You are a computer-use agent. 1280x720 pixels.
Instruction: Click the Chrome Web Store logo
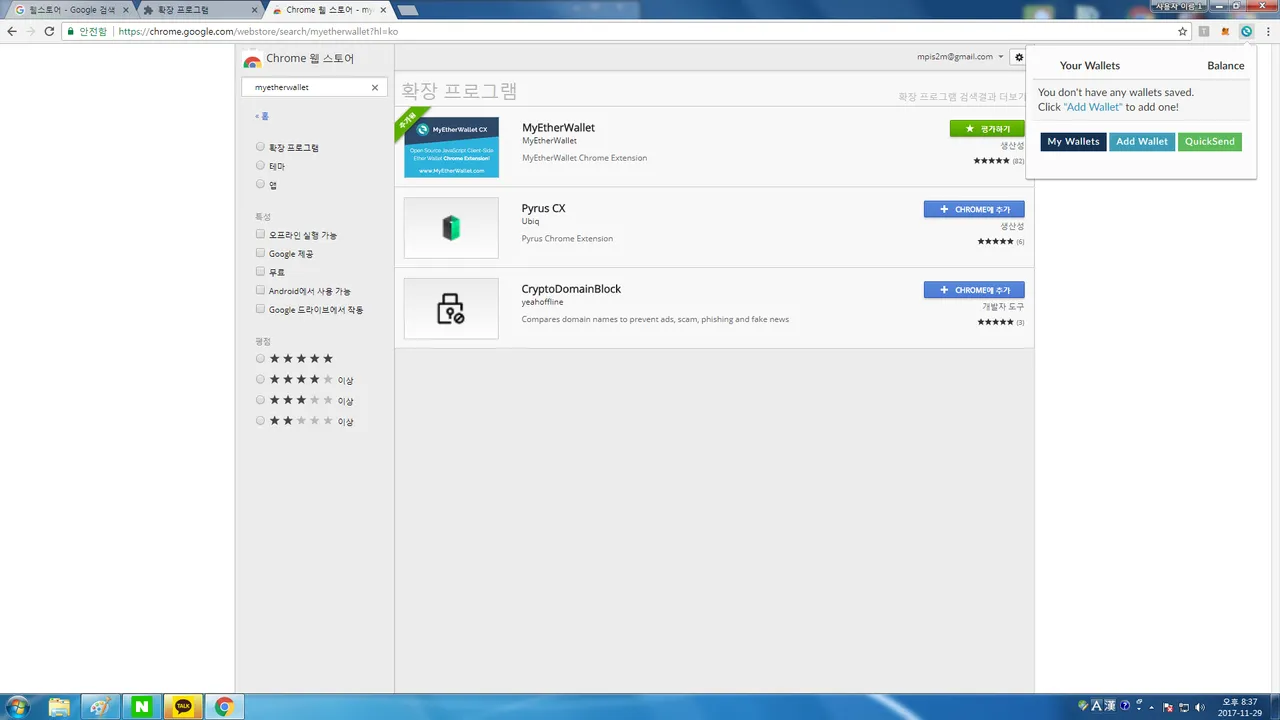coord(252,59)
